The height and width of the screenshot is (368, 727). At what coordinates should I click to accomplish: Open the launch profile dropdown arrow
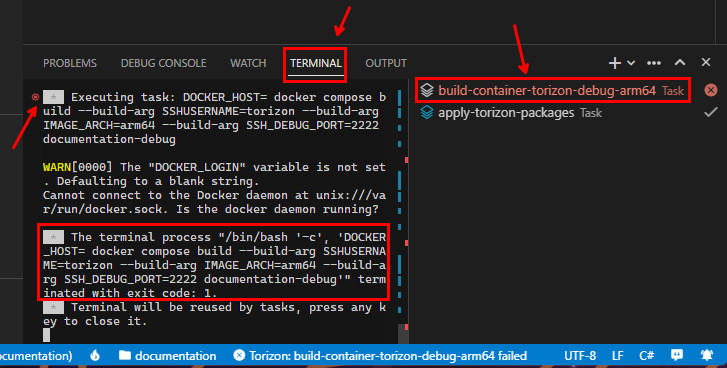tap(631, 63)
